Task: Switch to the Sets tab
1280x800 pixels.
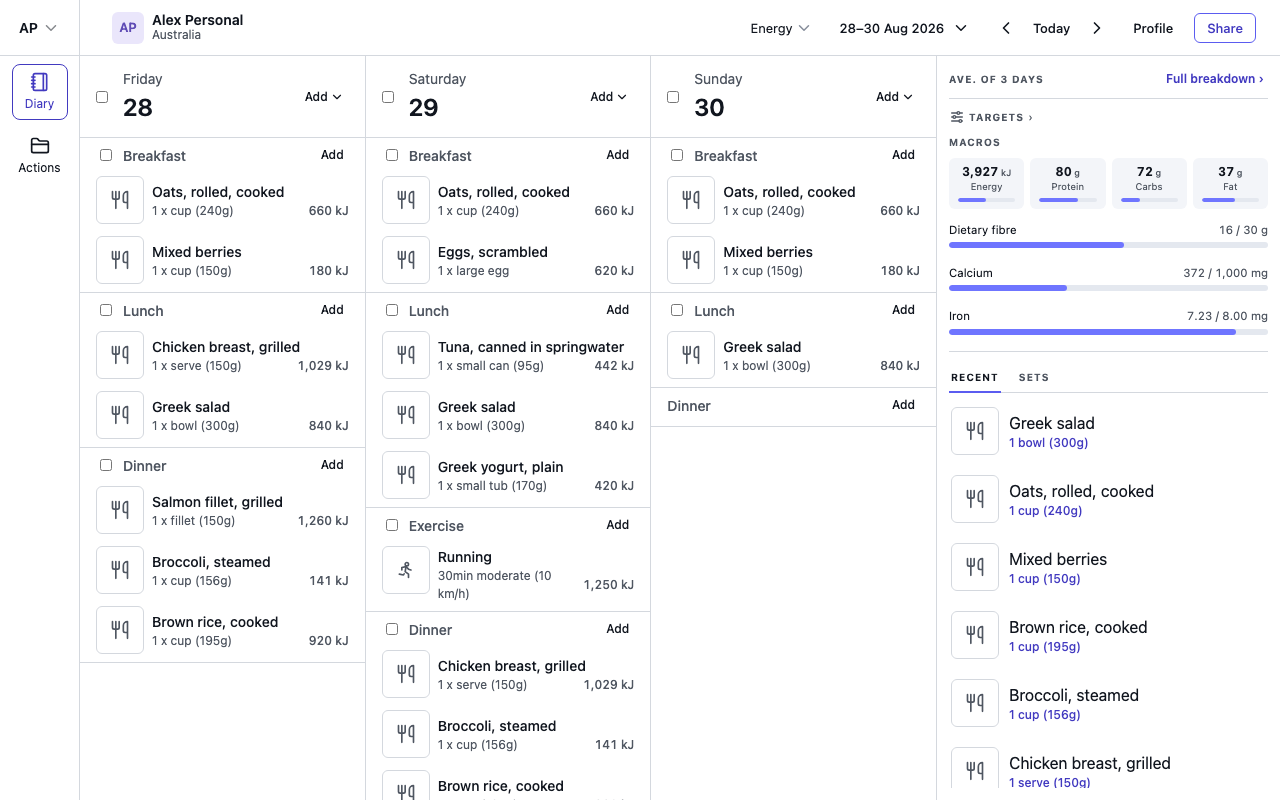Action: (1034, 377)
